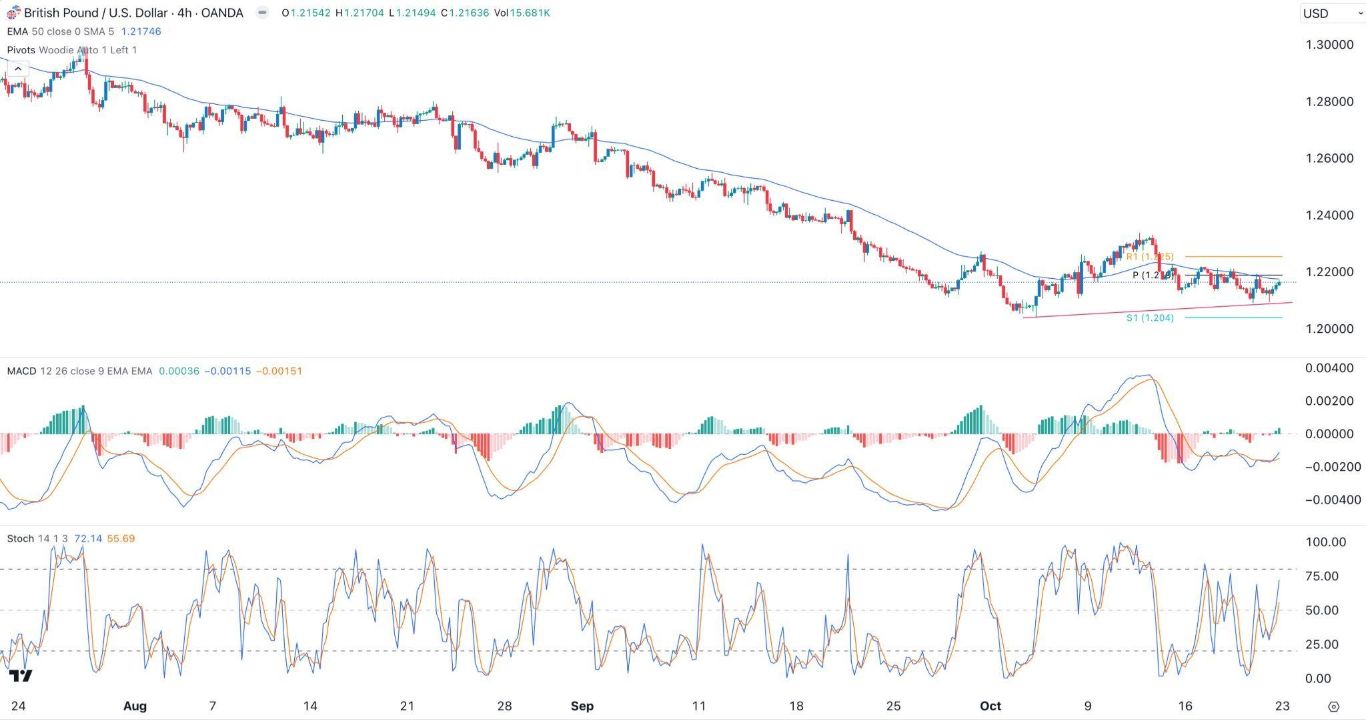Select the MACD 12 26 close 9 indicator legend

[x=80, y=371]
